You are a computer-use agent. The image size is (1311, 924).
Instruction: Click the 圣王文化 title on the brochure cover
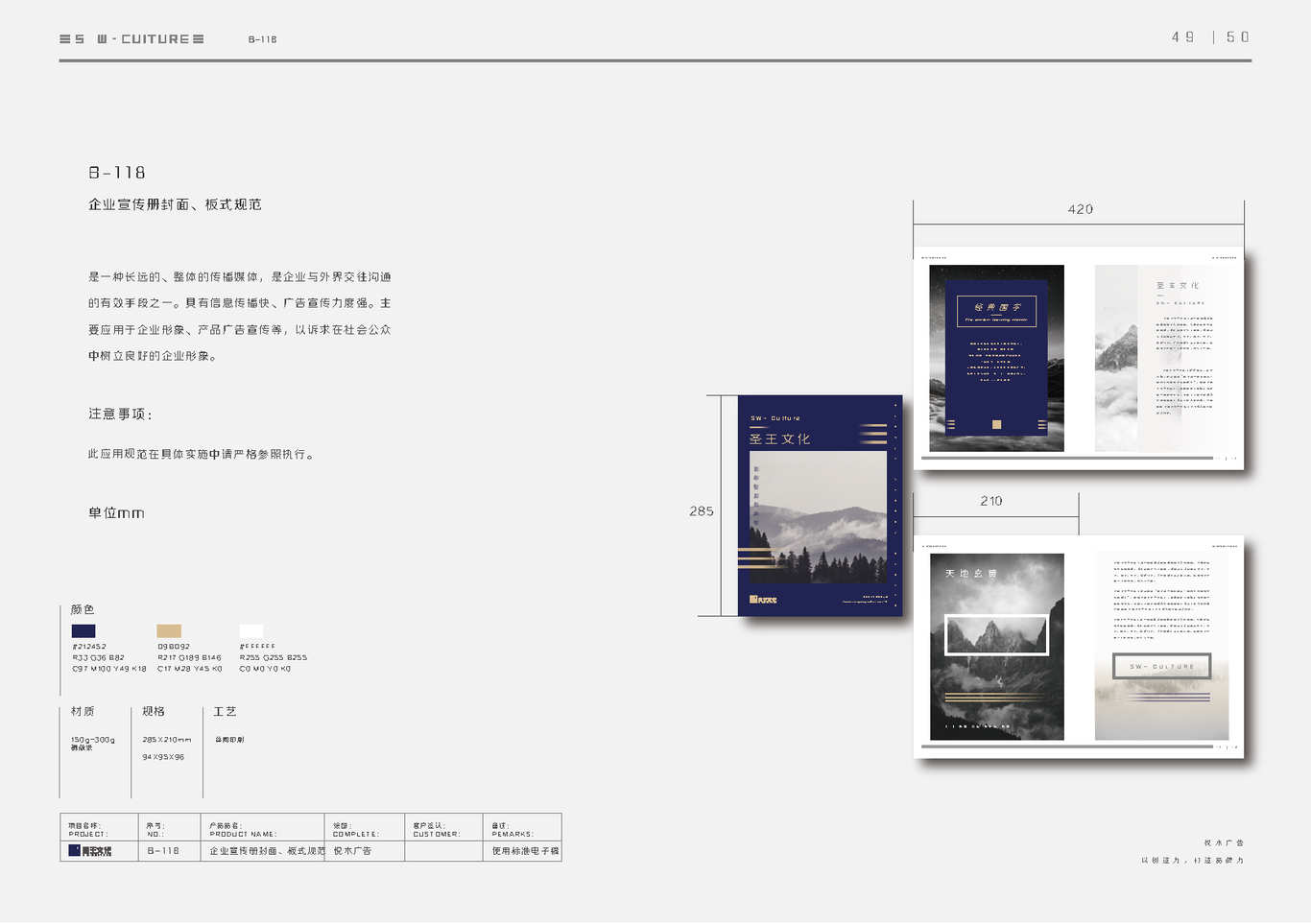point(779,439)
